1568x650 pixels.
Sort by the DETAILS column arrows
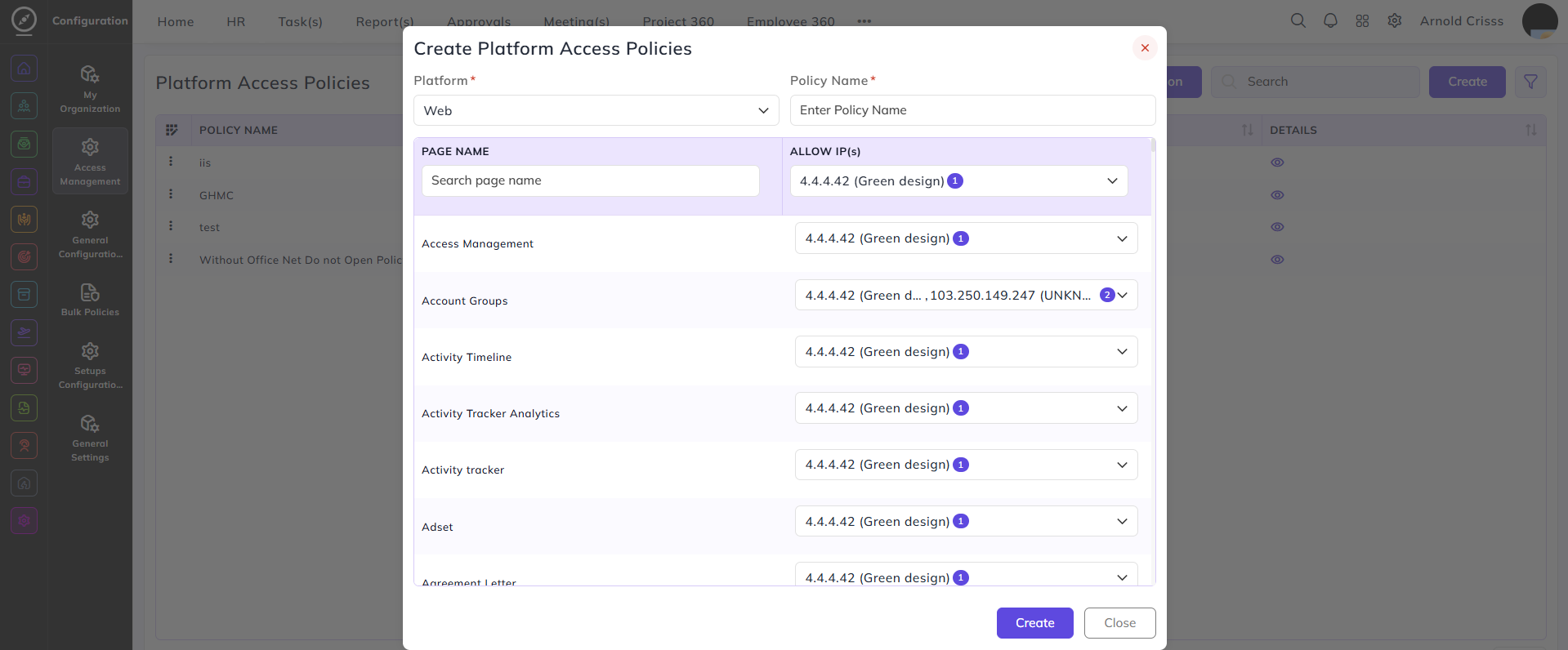click(x=1530, y=130)
